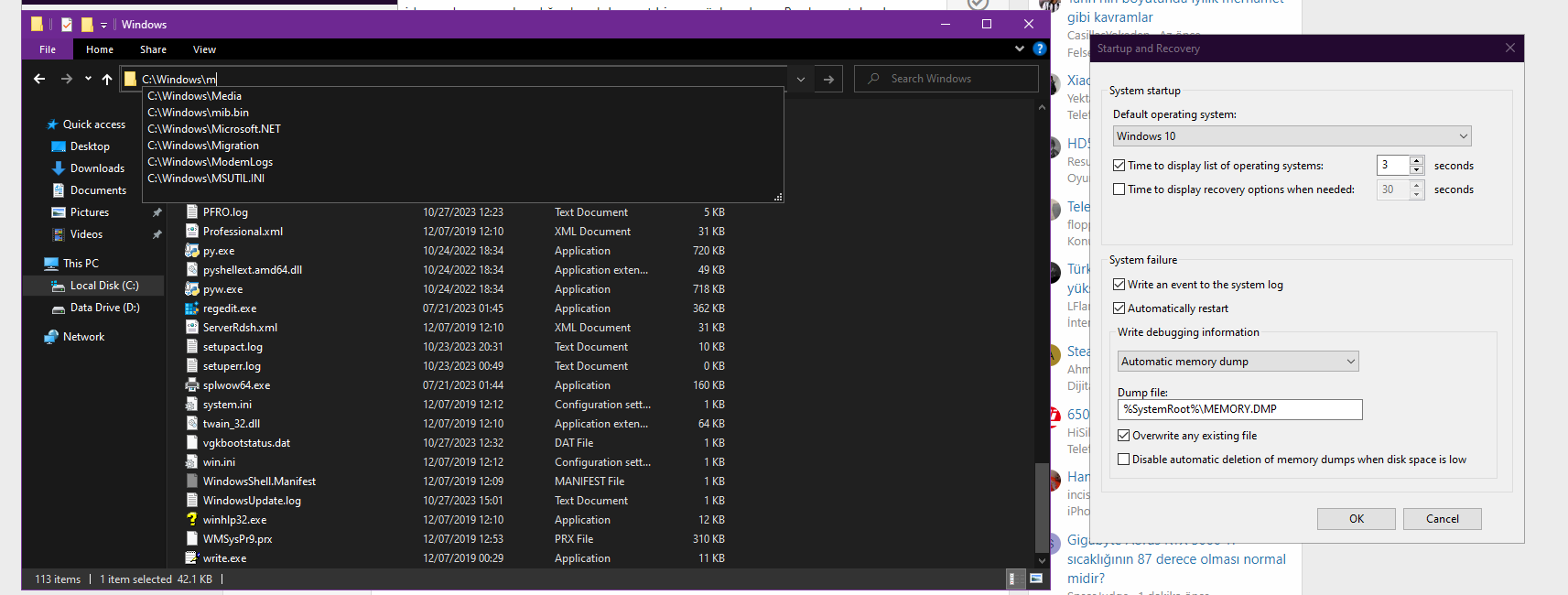Image resolution: width=1568 pixels, height=595 pixels.
Task: Expand address bar history dropdown chevron
Action: [x=801, y=79]
